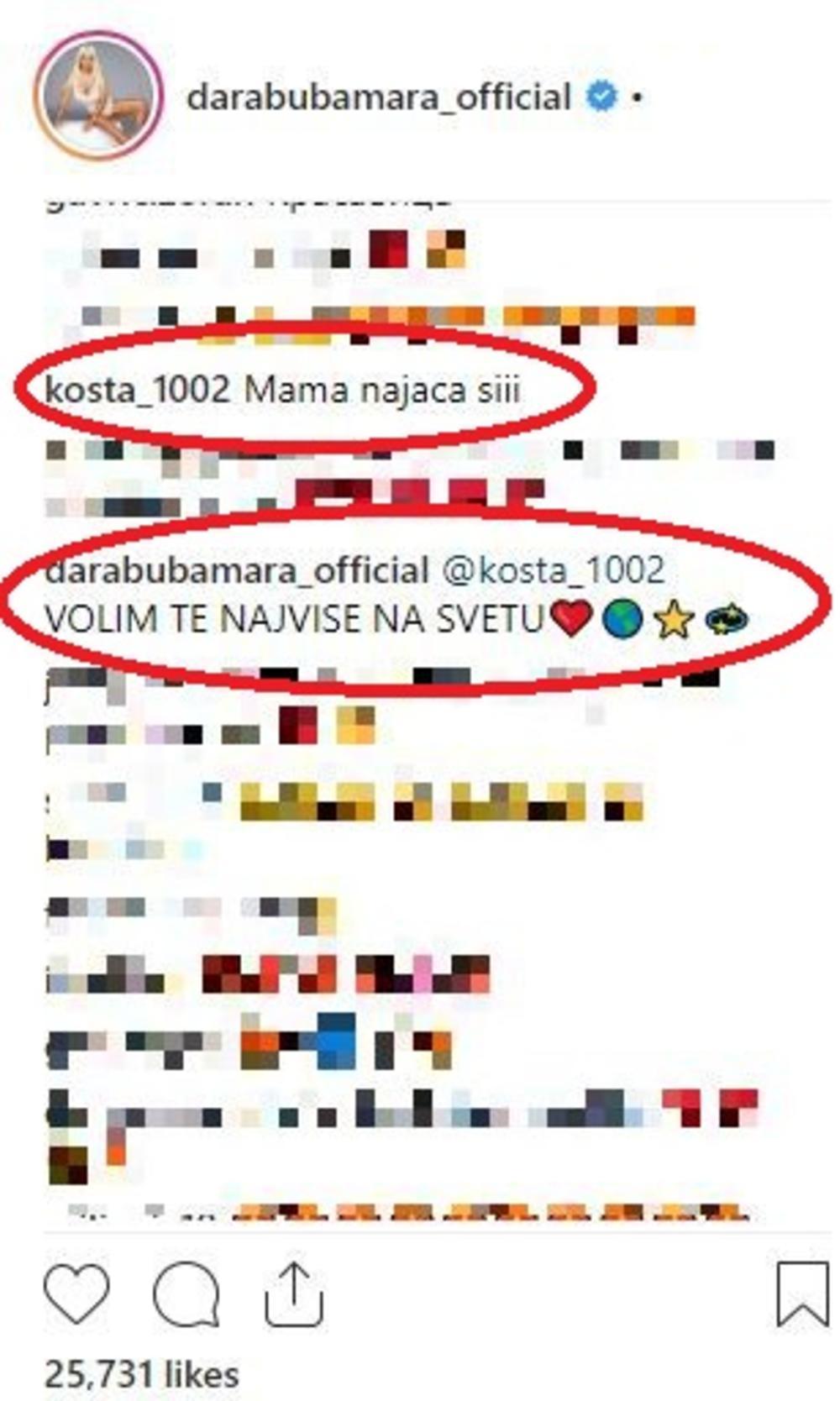Open the darabubamara_official header username
The image size is (840, 1401).
click(379, 97)
